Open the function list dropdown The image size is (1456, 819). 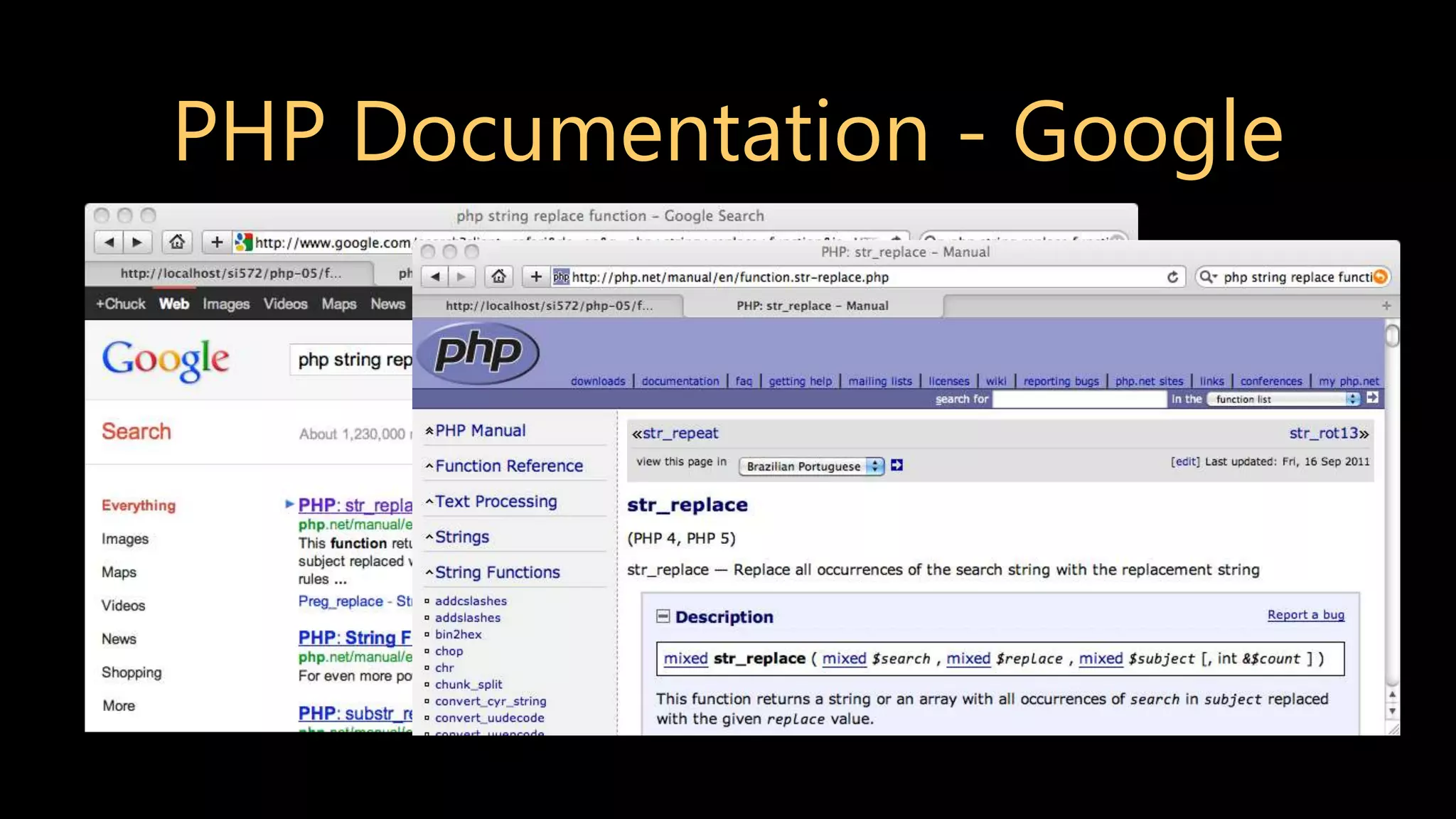[x=1284, y=399]
